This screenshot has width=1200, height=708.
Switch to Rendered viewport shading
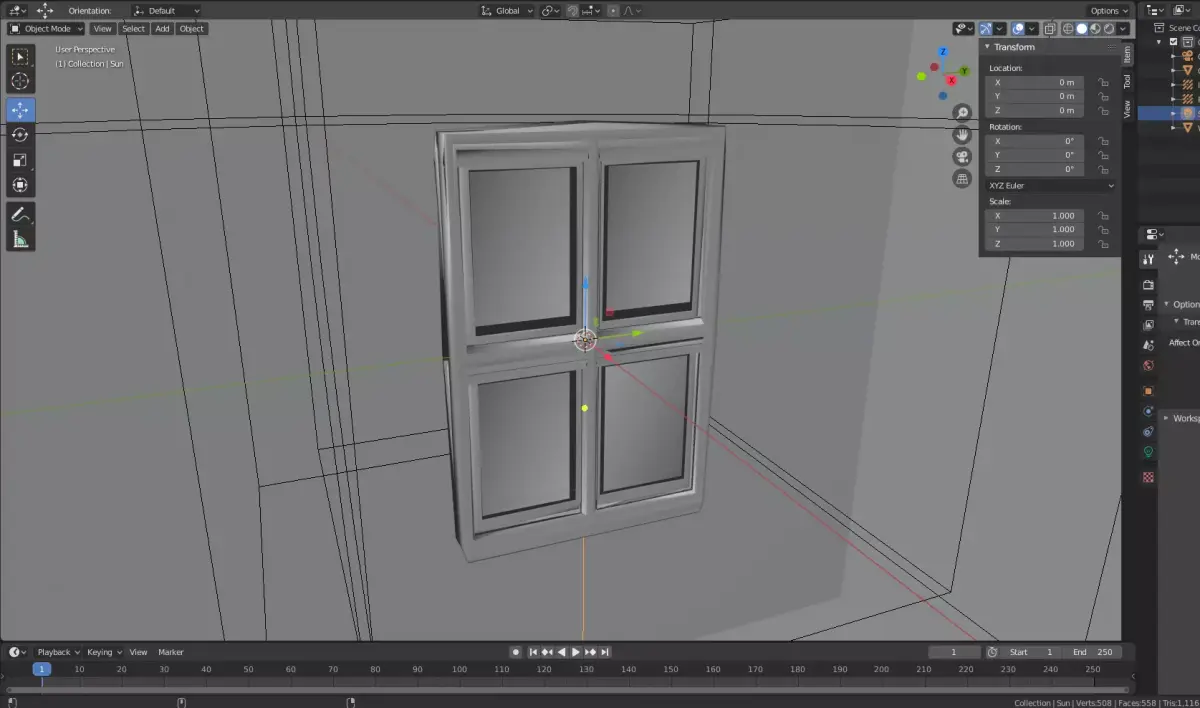1107,29
